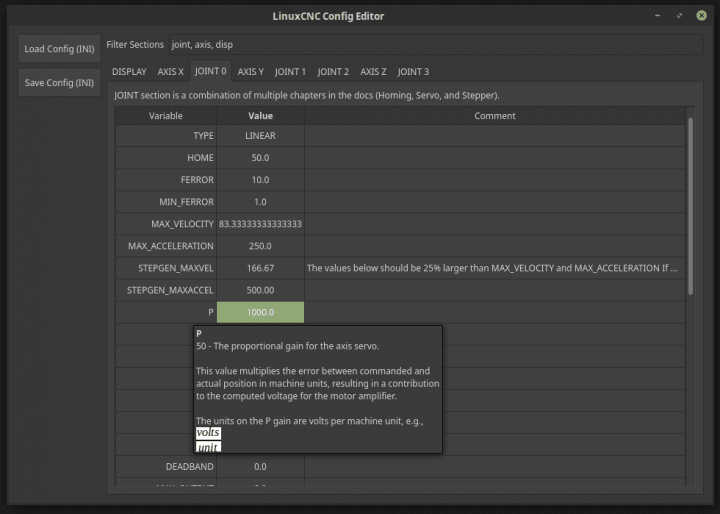This screenshot has height=514, width=720.
Task: Click the STEPGEN_MAXVEL variable name cell
Action: tap(166, 268)
